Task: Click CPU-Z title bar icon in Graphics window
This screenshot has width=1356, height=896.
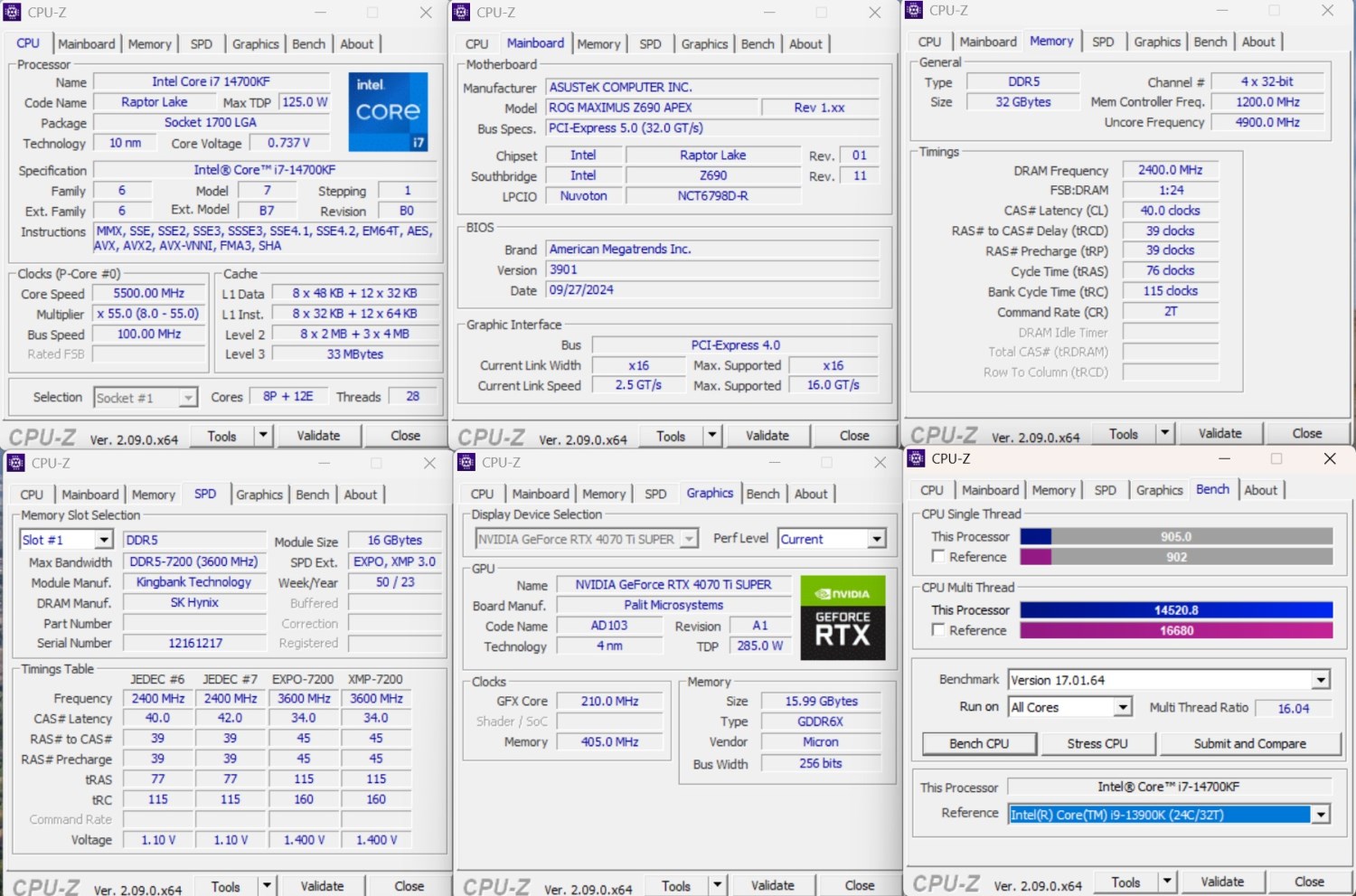Action: [466, 462]
